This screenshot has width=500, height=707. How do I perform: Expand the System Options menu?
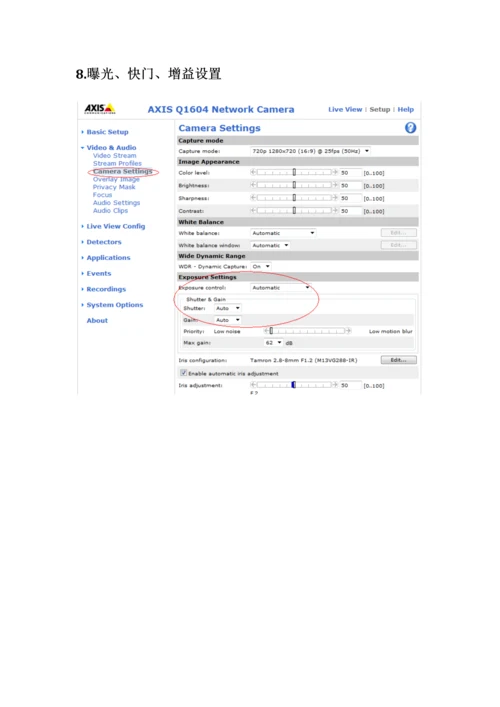pos(115,305)
